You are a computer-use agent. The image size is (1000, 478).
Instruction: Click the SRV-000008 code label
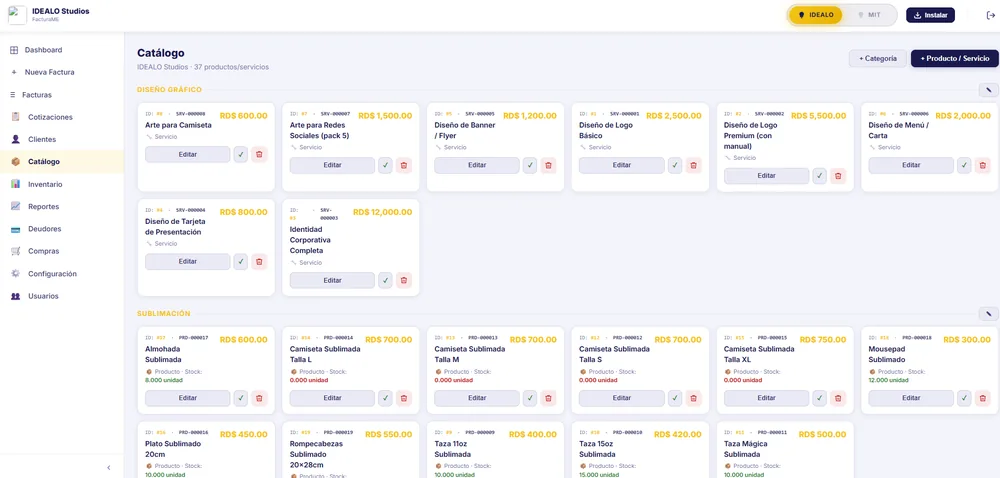pyautogui.click(x=191, y=114)
